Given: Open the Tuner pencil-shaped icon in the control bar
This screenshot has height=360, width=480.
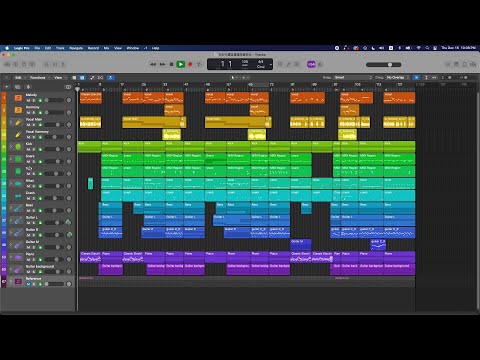Looking at the screenshot, I should tap(289, 64).
